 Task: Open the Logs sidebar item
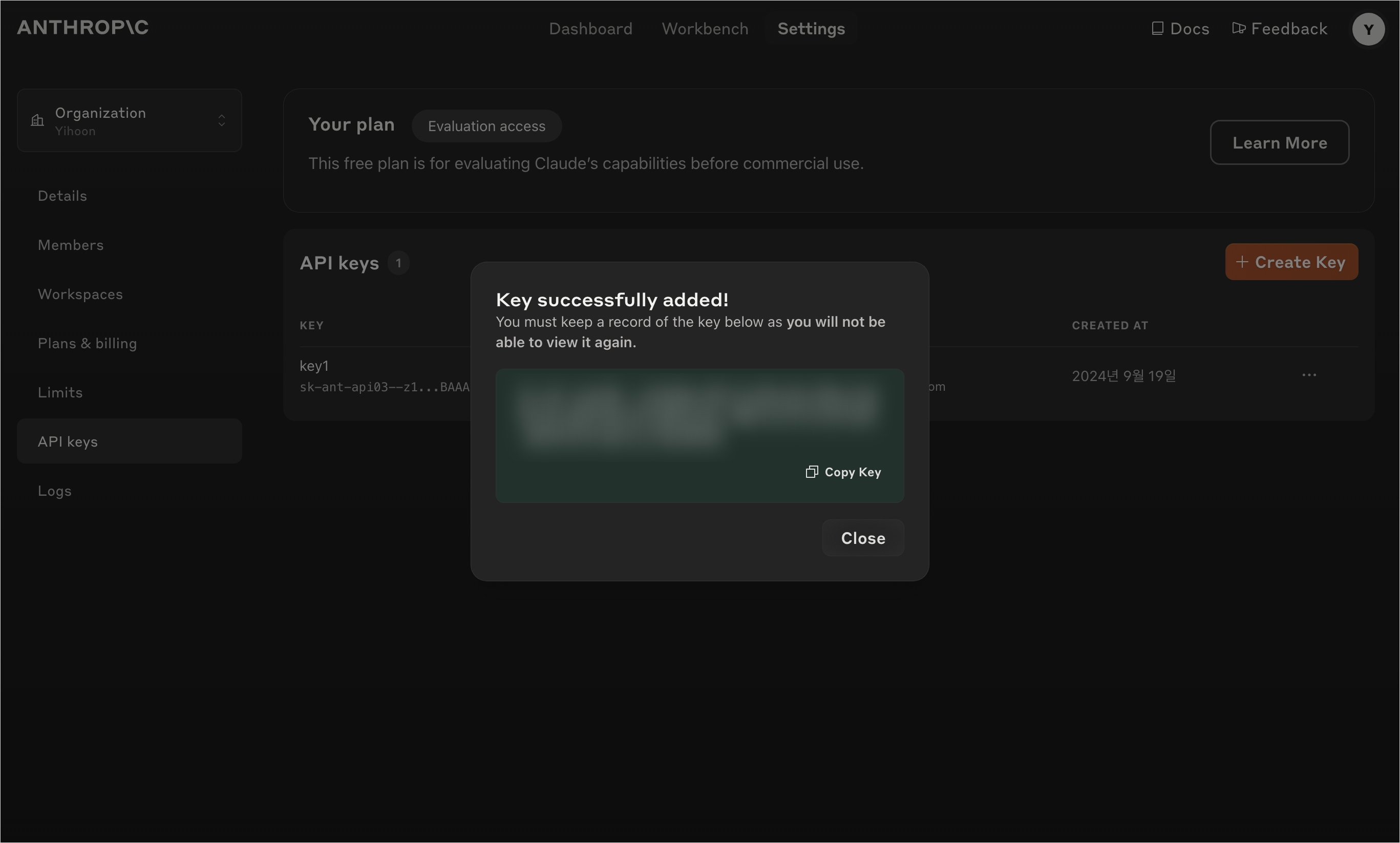(54, 491)
